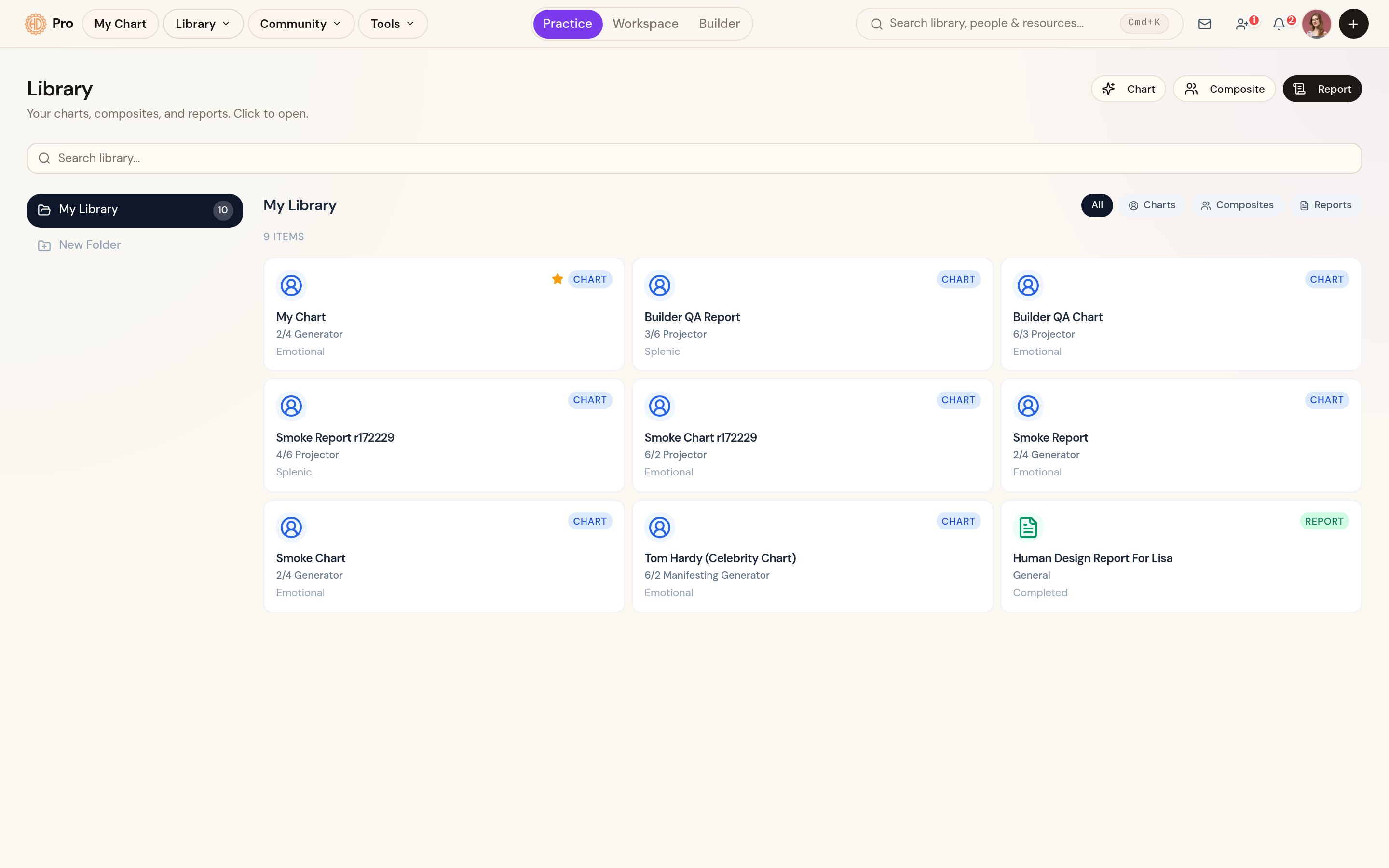Click CHART badge on Builder QA Report

coord(958,280)
